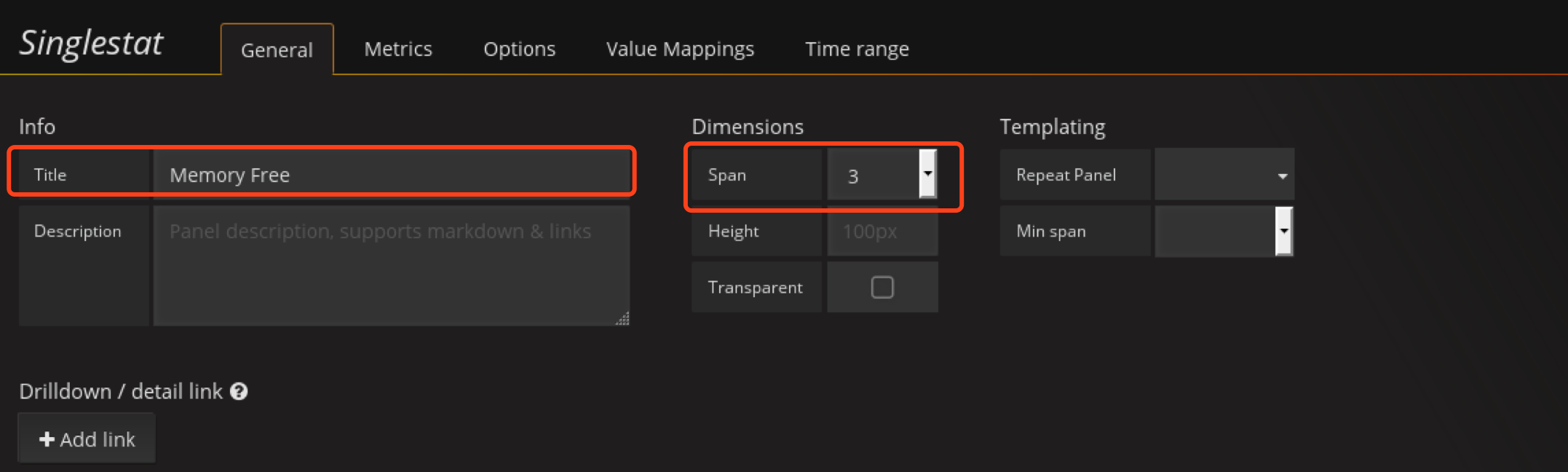
Task: Toggle the Transparent checkbox
Action: coord(882,288)
